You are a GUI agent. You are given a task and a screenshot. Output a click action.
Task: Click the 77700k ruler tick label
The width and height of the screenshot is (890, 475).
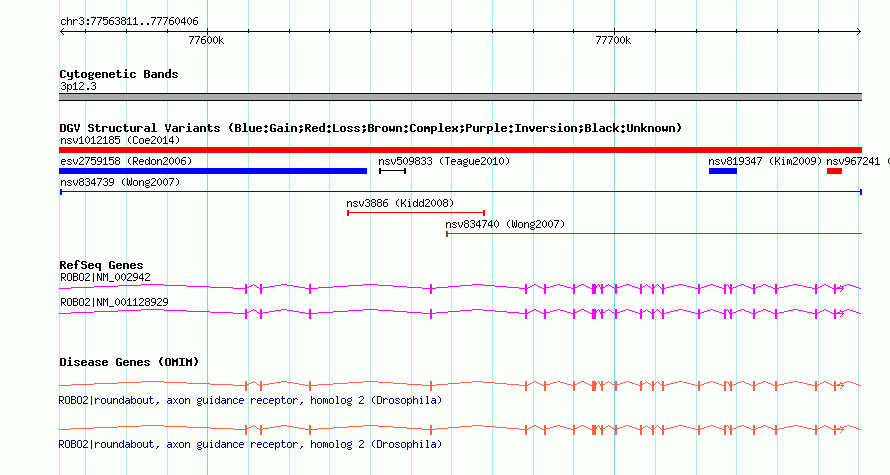pos(613,40)
